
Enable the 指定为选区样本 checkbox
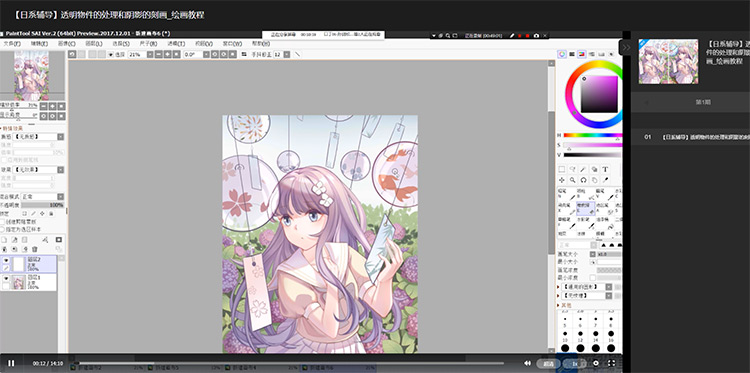click(x=2, y=230)
